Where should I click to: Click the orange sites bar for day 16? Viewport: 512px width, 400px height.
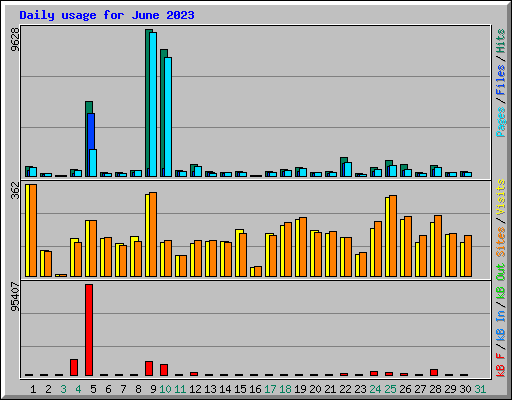[x=258, y=271]
